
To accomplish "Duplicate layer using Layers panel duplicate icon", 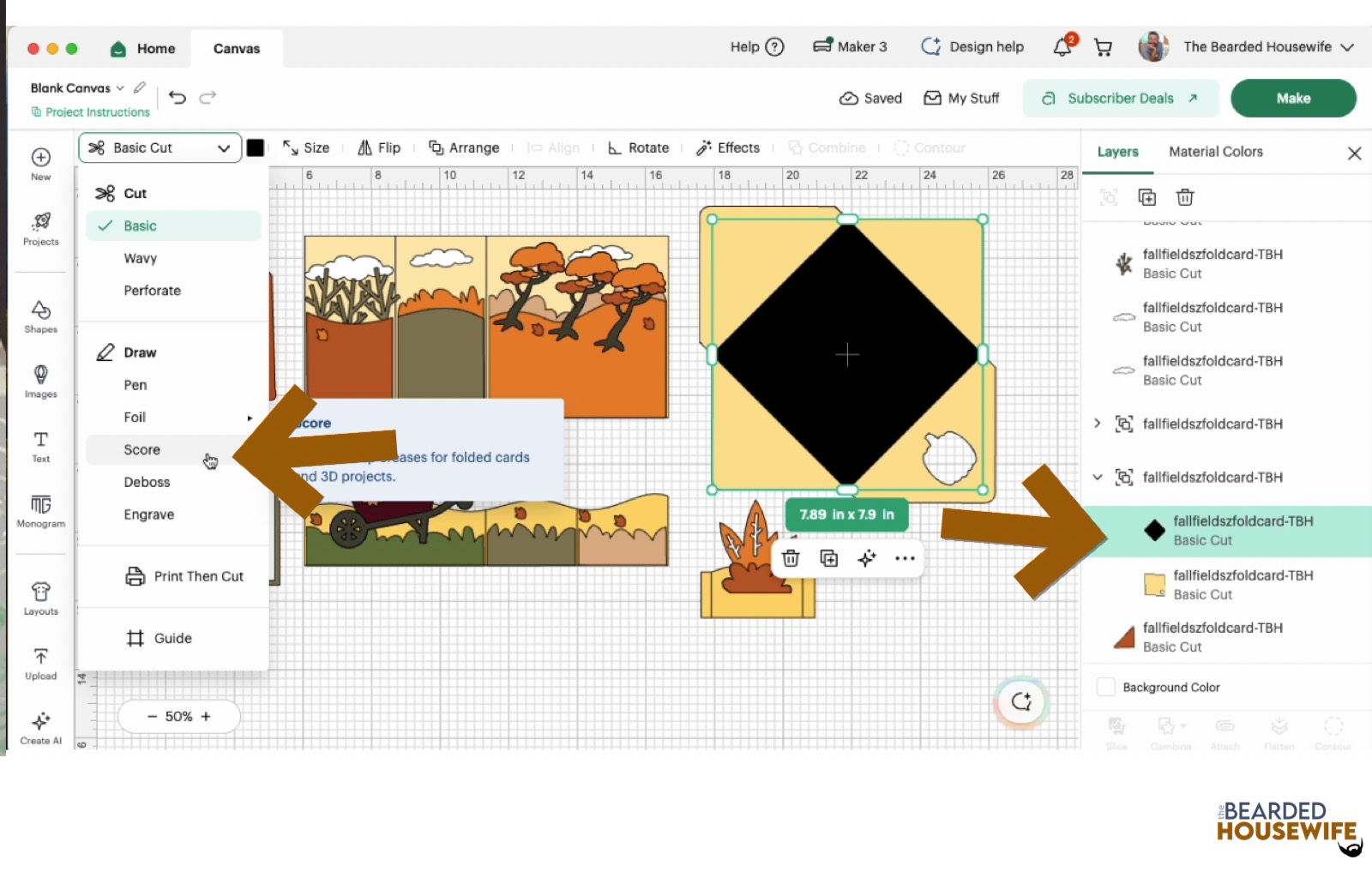I will pyautogui.click(x=1146, y=197).
